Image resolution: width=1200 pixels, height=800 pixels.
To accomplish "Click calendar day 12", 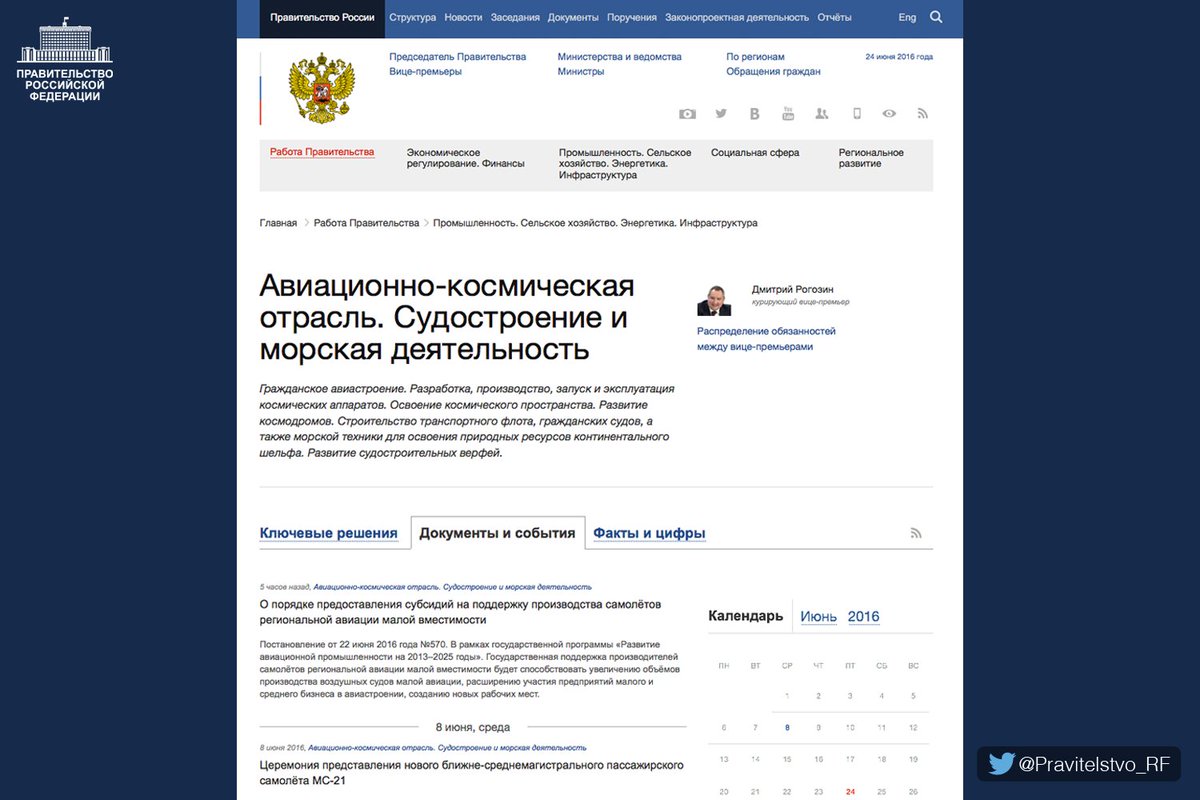I will tap(913, 728).
